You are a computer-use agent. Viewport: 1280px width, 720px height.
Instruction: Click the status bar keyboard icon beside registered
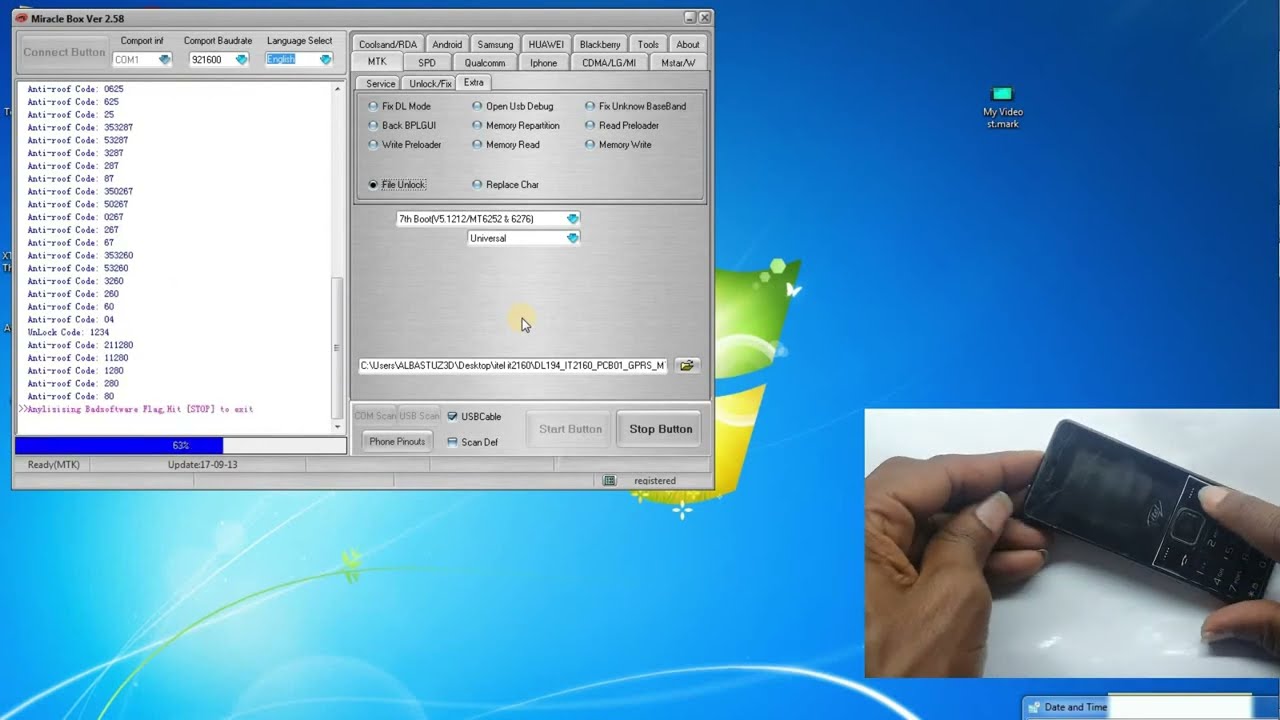pyautogui.click(x=609, y=481)
